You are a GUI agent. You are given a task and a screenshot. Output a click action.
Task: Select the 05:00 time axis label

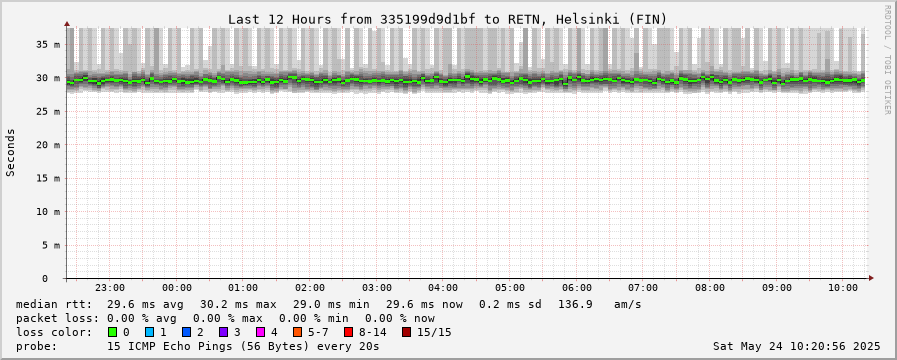pyautogui.click(x=510, y=288)
